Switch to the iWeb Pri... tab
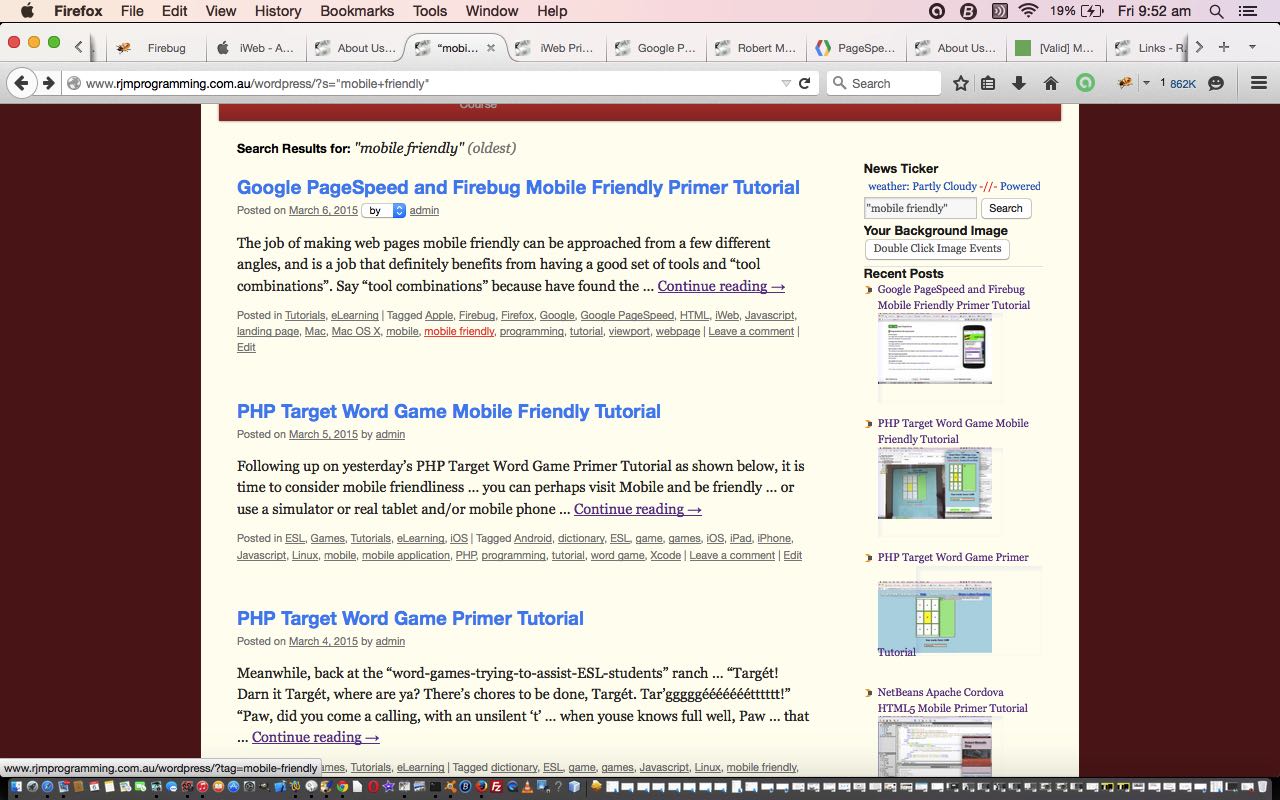 [x=555, y=47]
